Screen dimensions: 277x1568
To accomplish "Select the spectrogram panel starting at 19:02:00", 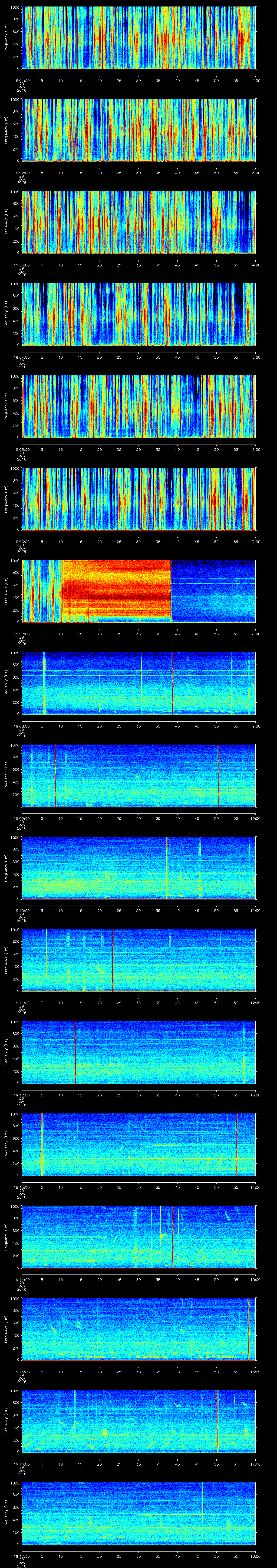I will pos(138,130).
